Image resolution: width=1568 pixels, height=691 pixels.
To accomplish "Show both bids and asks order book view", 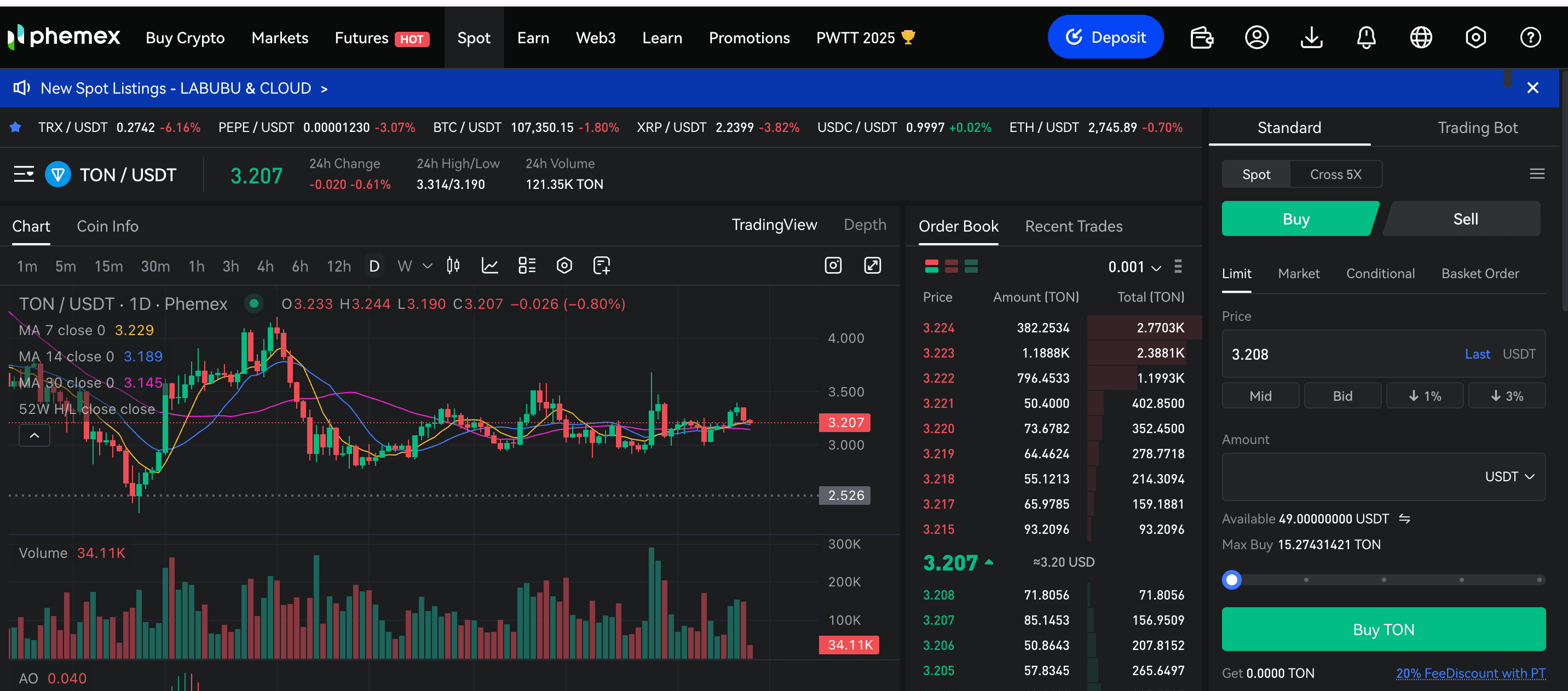I will click(931, 267).
